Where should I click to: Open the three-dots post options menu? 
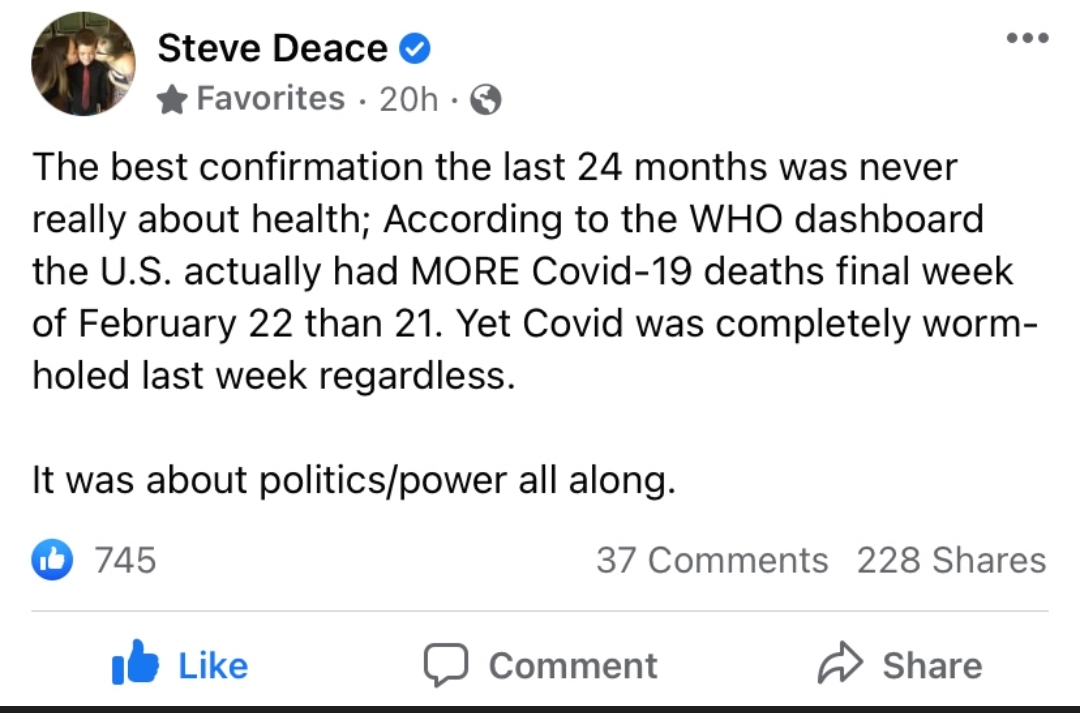tap(1028, 39)
